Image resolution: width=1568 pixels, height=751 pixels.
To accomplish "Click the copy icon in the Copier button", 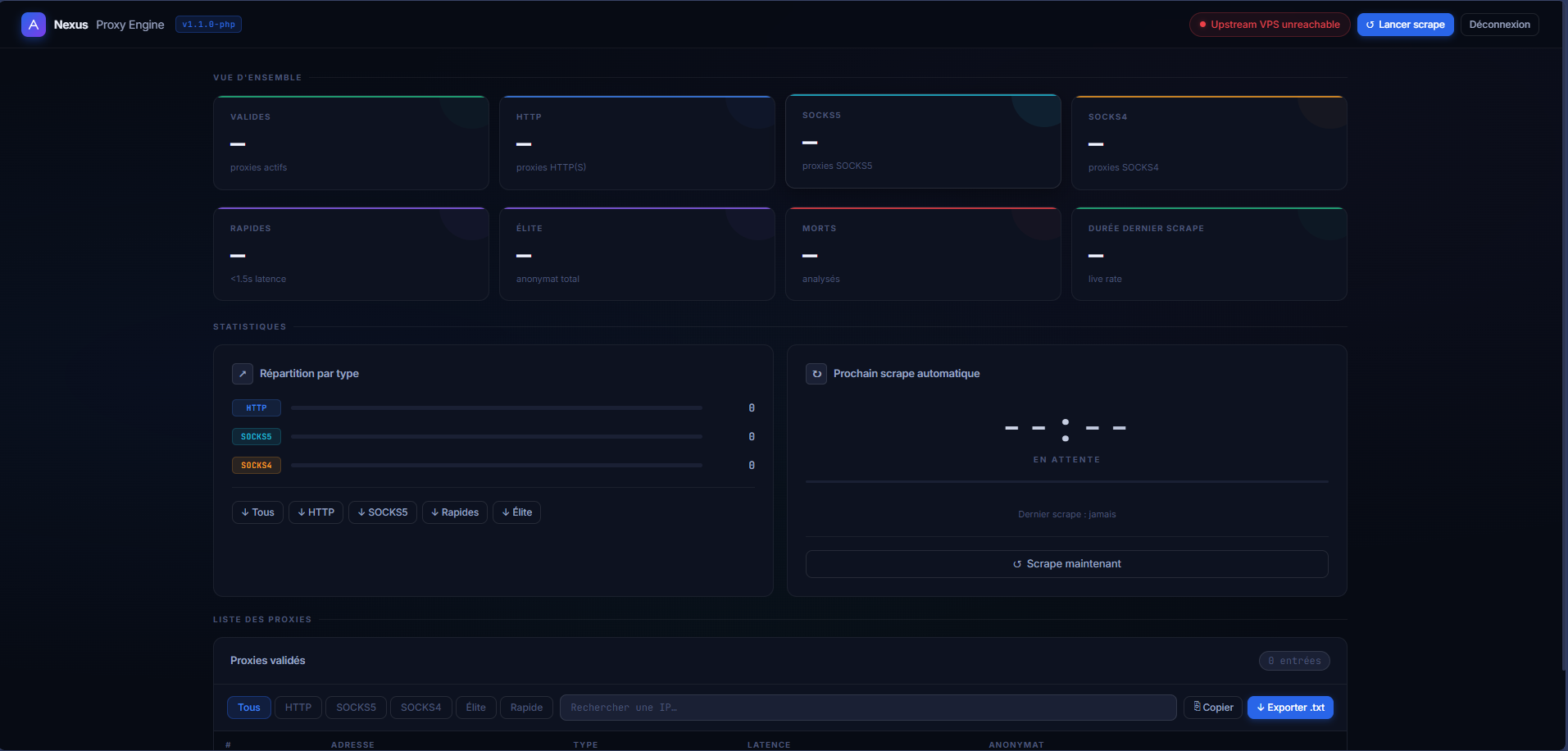I will coord(1198,707).
